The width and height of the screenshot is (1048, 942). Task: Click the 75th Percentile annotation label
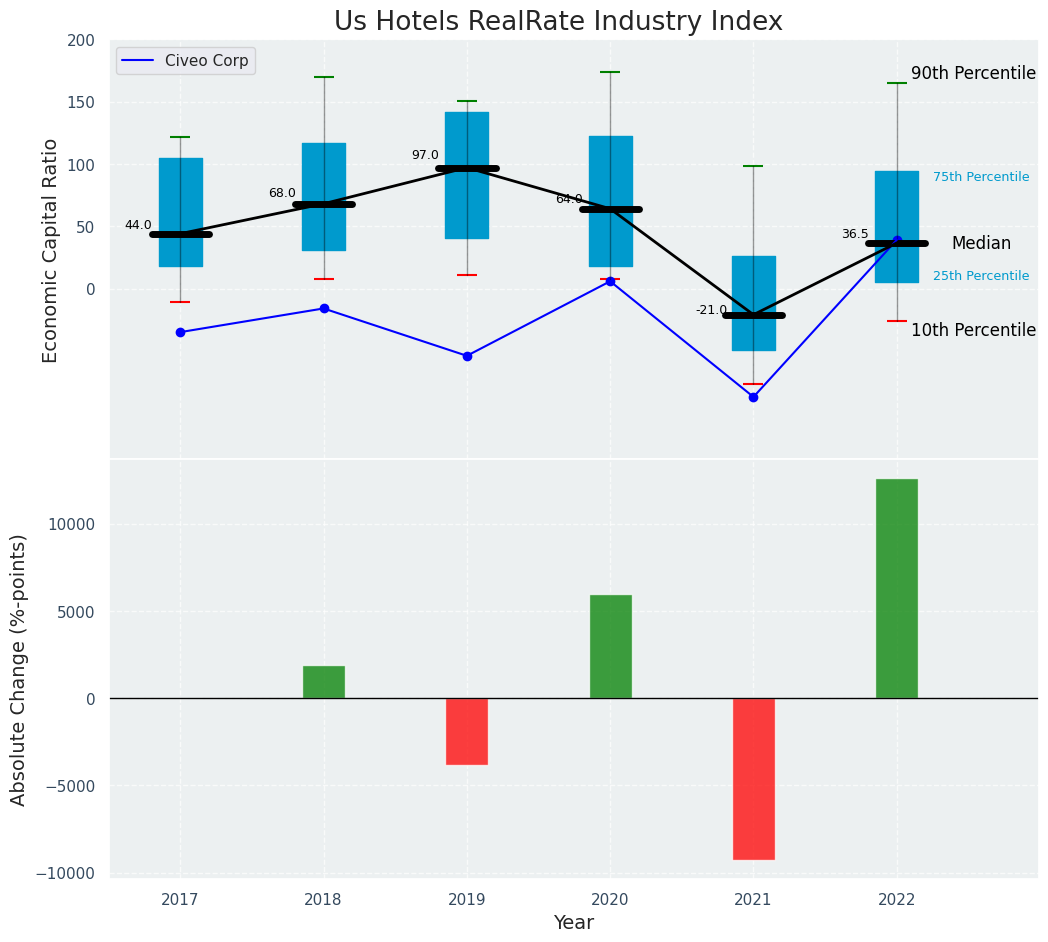980,177
